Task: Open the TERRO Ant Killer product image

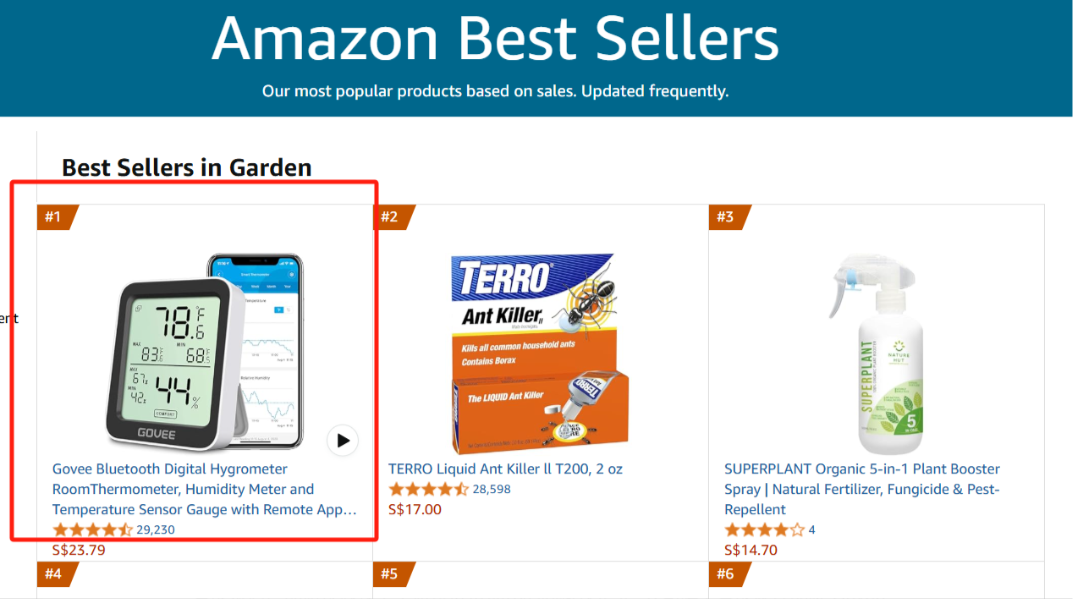Action: [540, 350]
